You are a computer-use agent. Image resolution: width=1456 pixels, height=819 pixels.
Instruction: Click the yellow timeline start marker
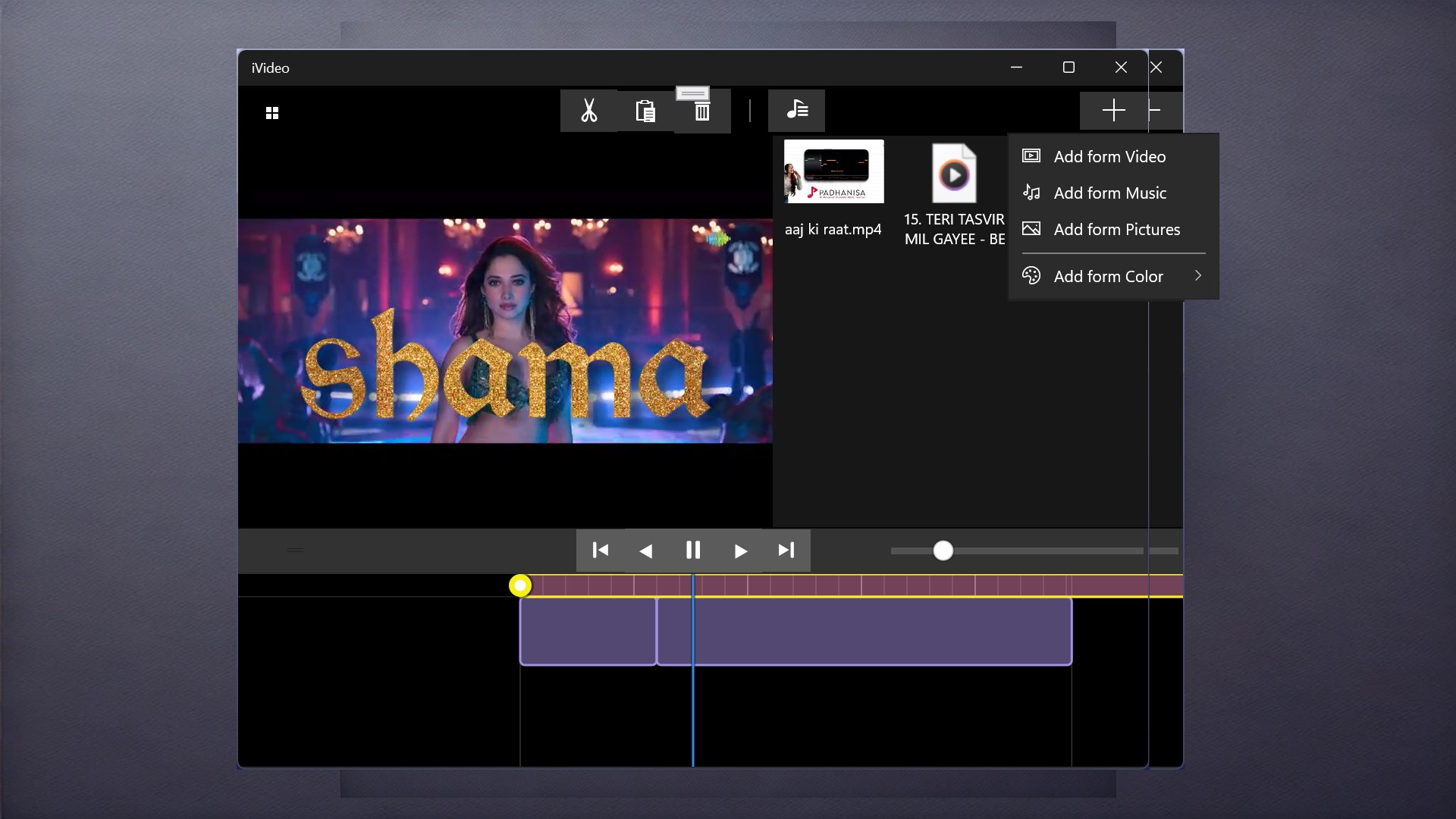[520, 585]
